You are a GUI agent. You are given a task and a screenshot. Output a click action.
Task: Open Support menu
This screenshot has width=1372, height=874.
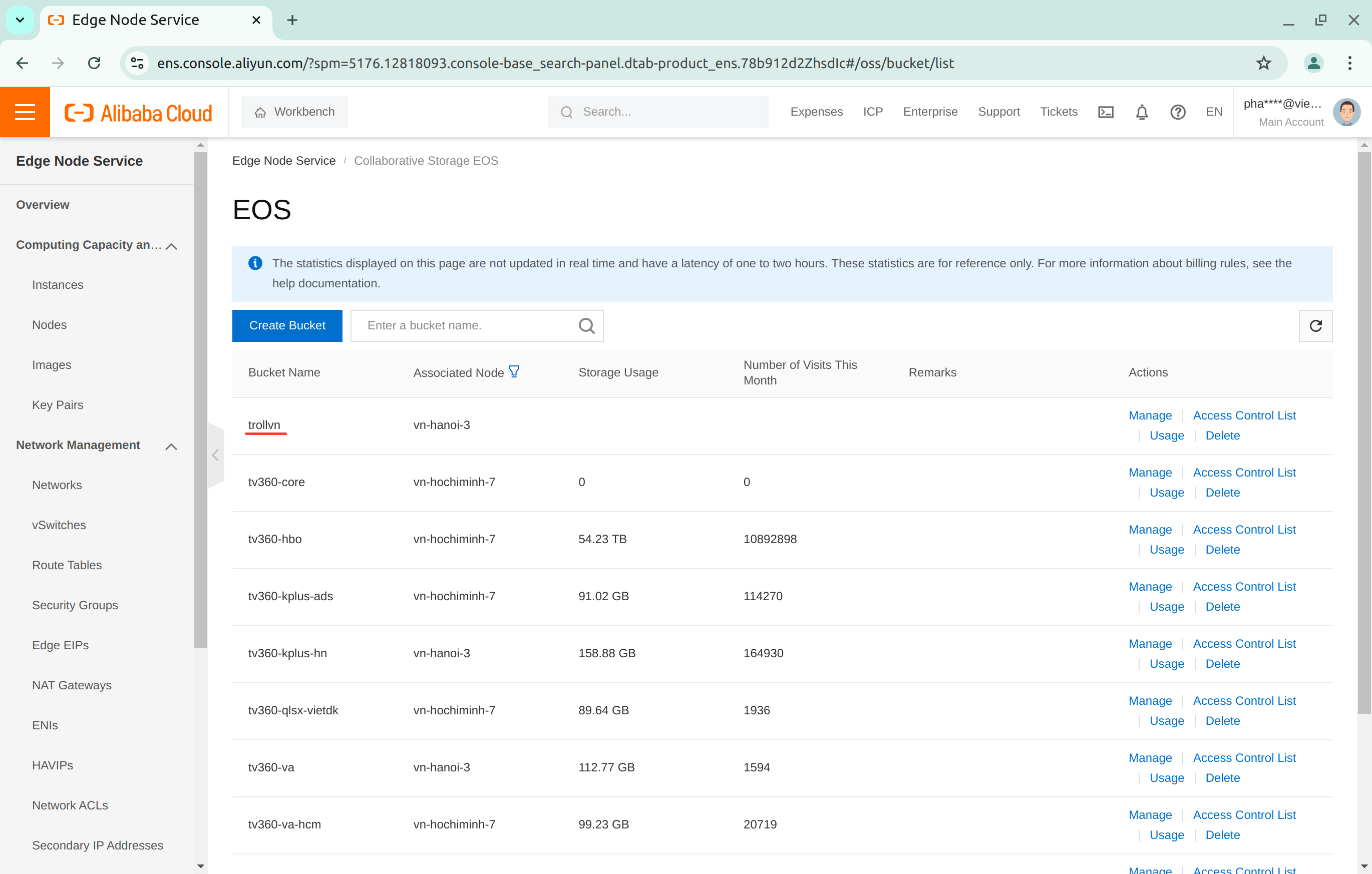(x=998, y=112)
